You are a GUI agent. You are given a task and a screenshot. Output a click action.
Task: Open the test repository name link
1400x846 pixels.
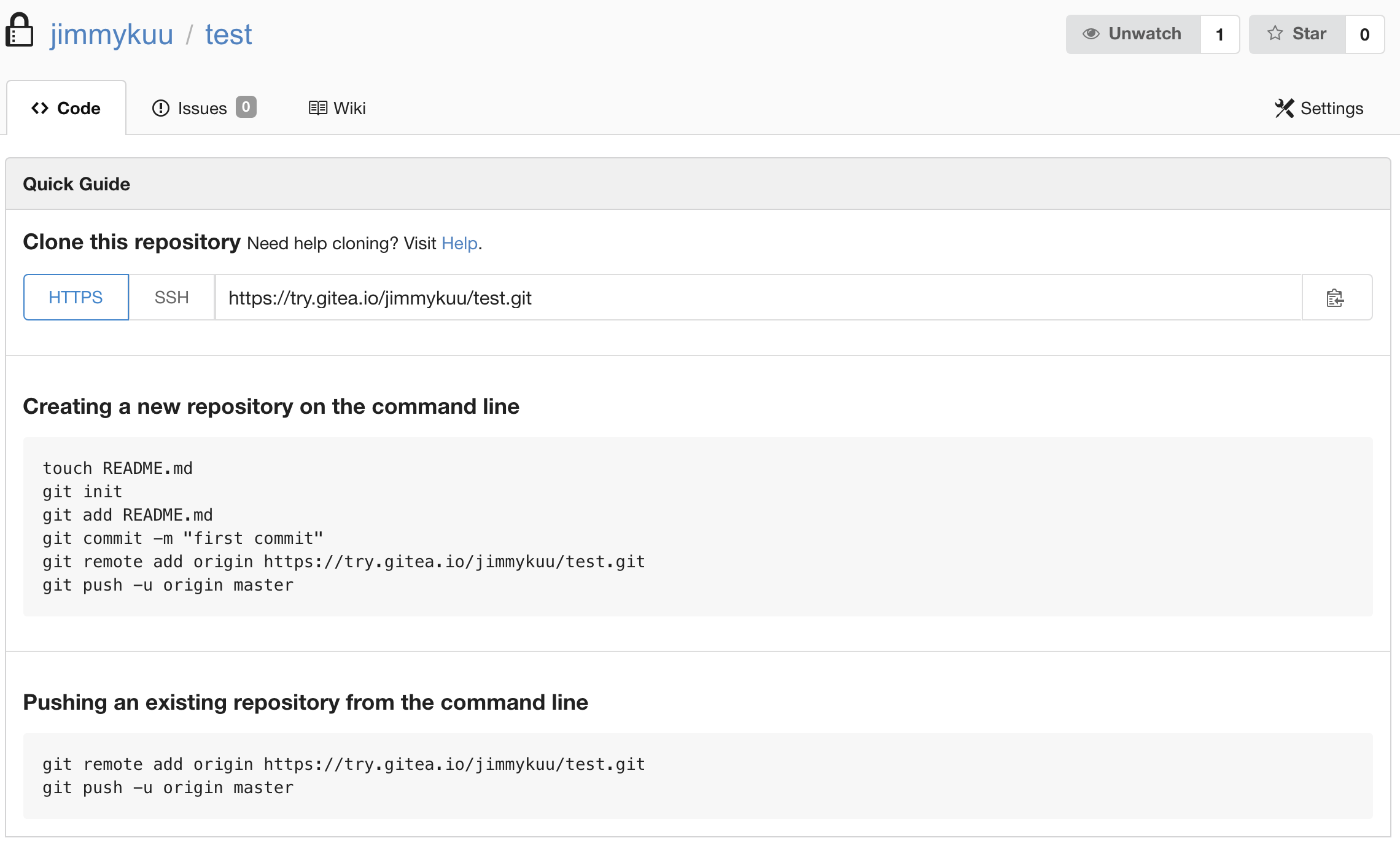point(228,35)
